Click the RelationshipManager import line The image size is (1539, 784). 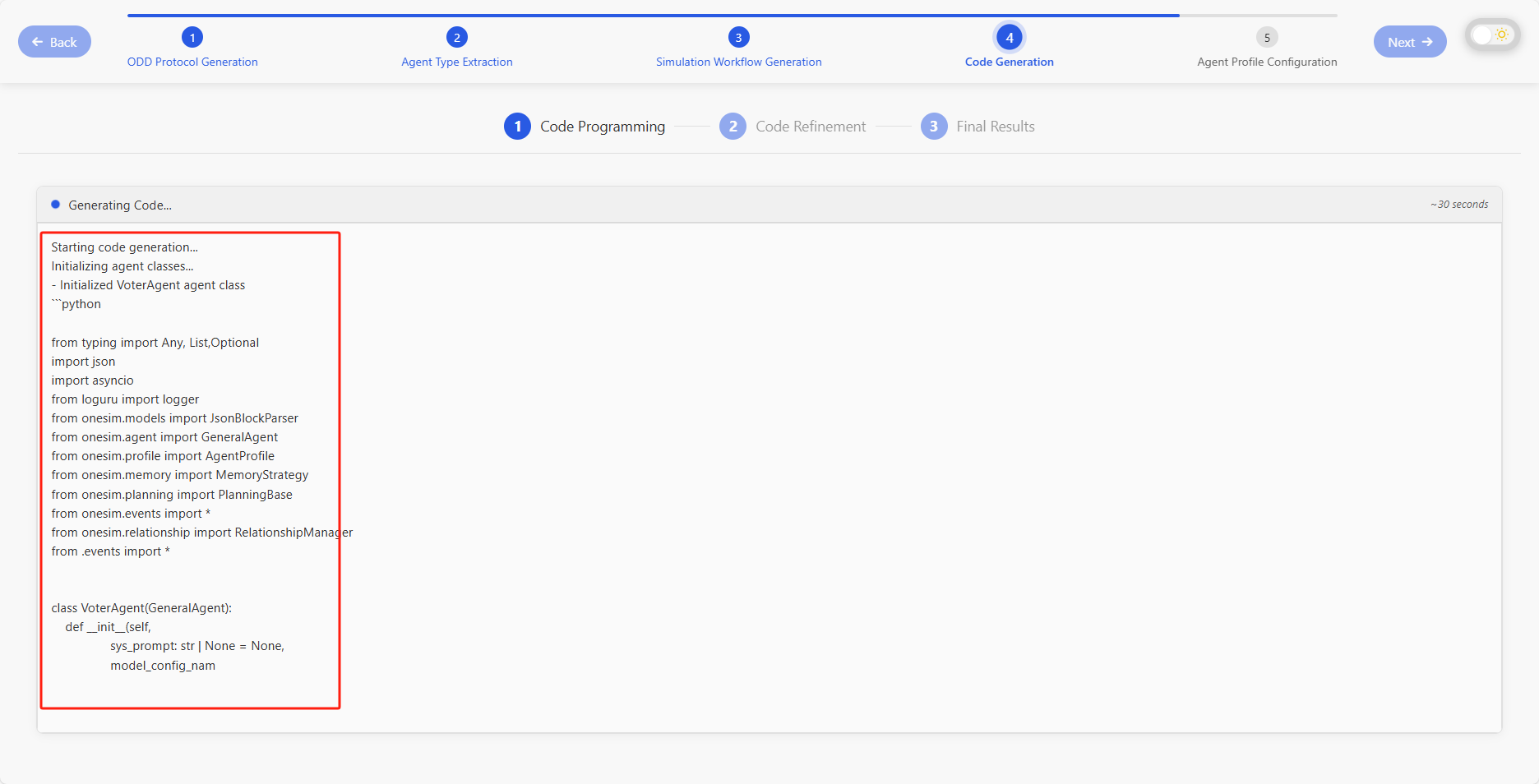coord(202,533)
